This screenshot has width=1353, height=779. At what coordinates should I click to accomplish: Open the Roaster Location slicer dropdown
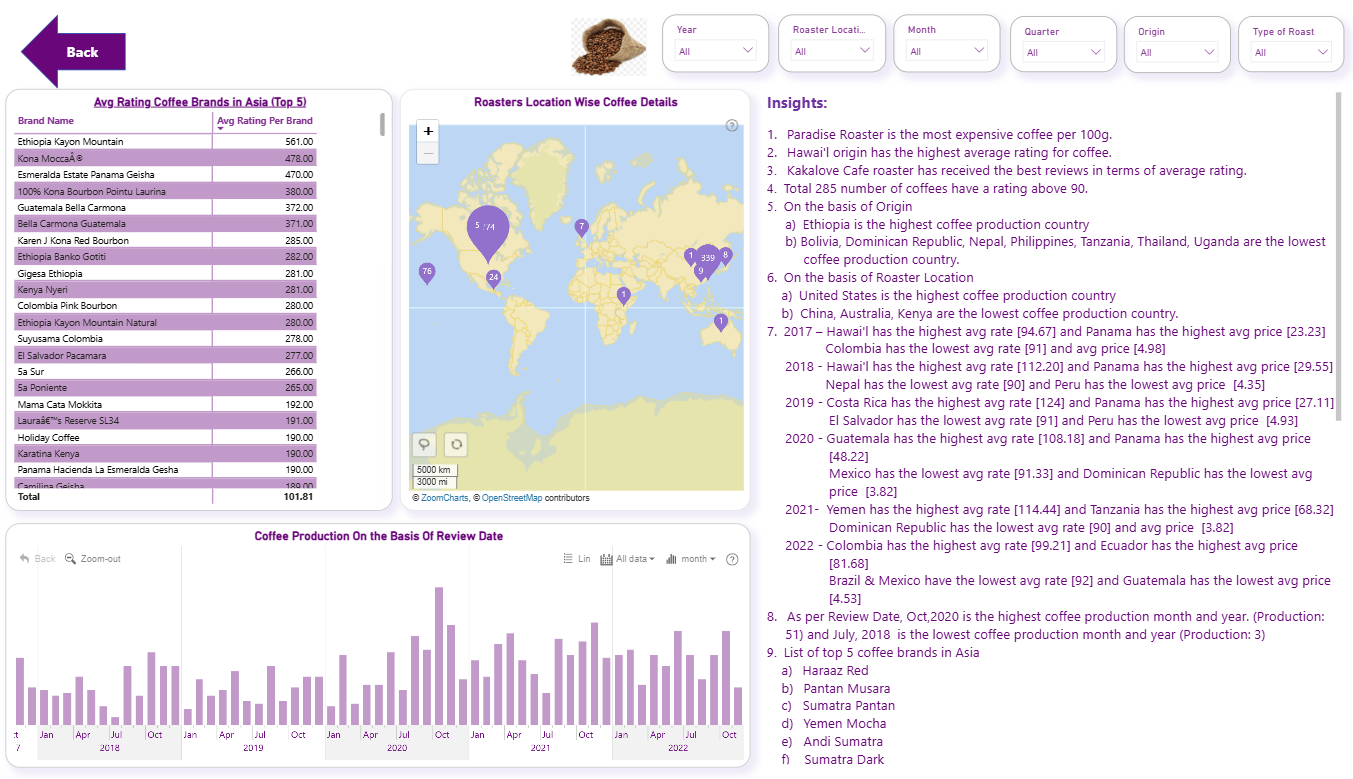pos(832,51)
